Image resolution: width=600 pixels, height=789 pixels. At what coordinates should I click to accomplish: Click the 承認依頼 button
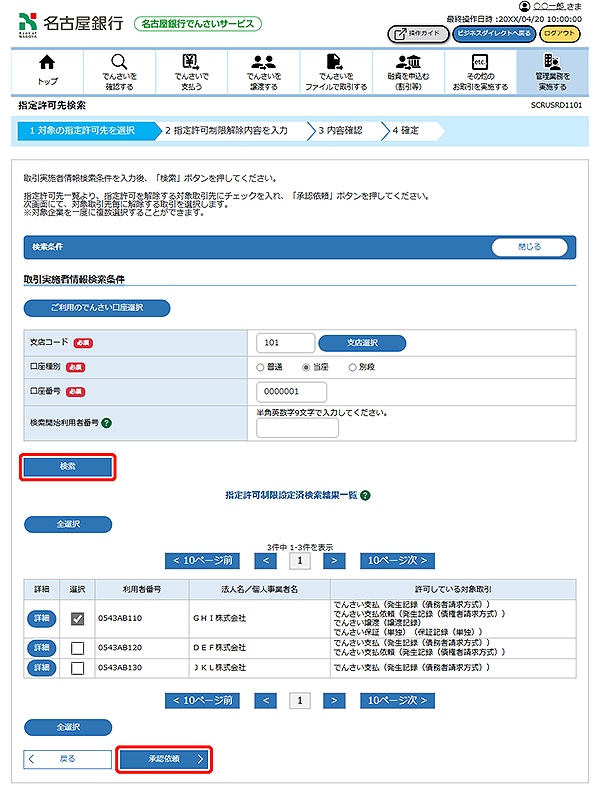pos(165,759)
